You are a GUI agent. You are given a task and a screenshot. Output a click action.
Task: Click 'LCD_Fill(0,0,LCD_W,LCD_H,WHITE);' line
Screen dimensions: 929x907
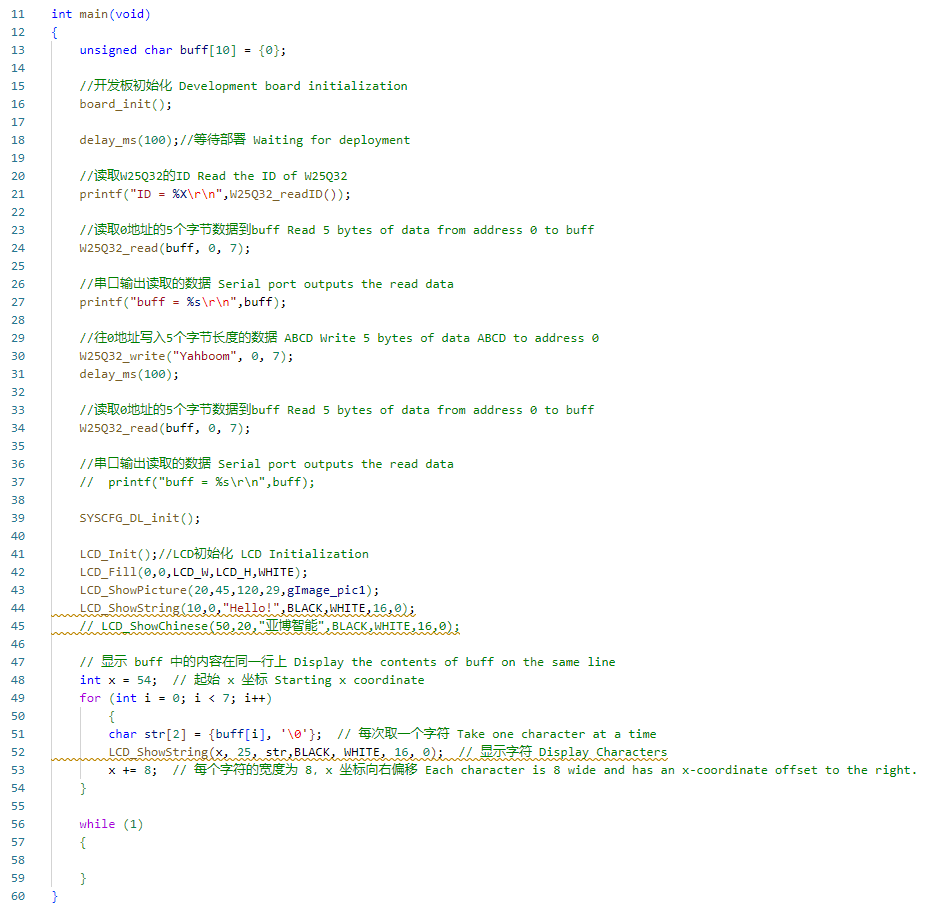coord(194,572)
